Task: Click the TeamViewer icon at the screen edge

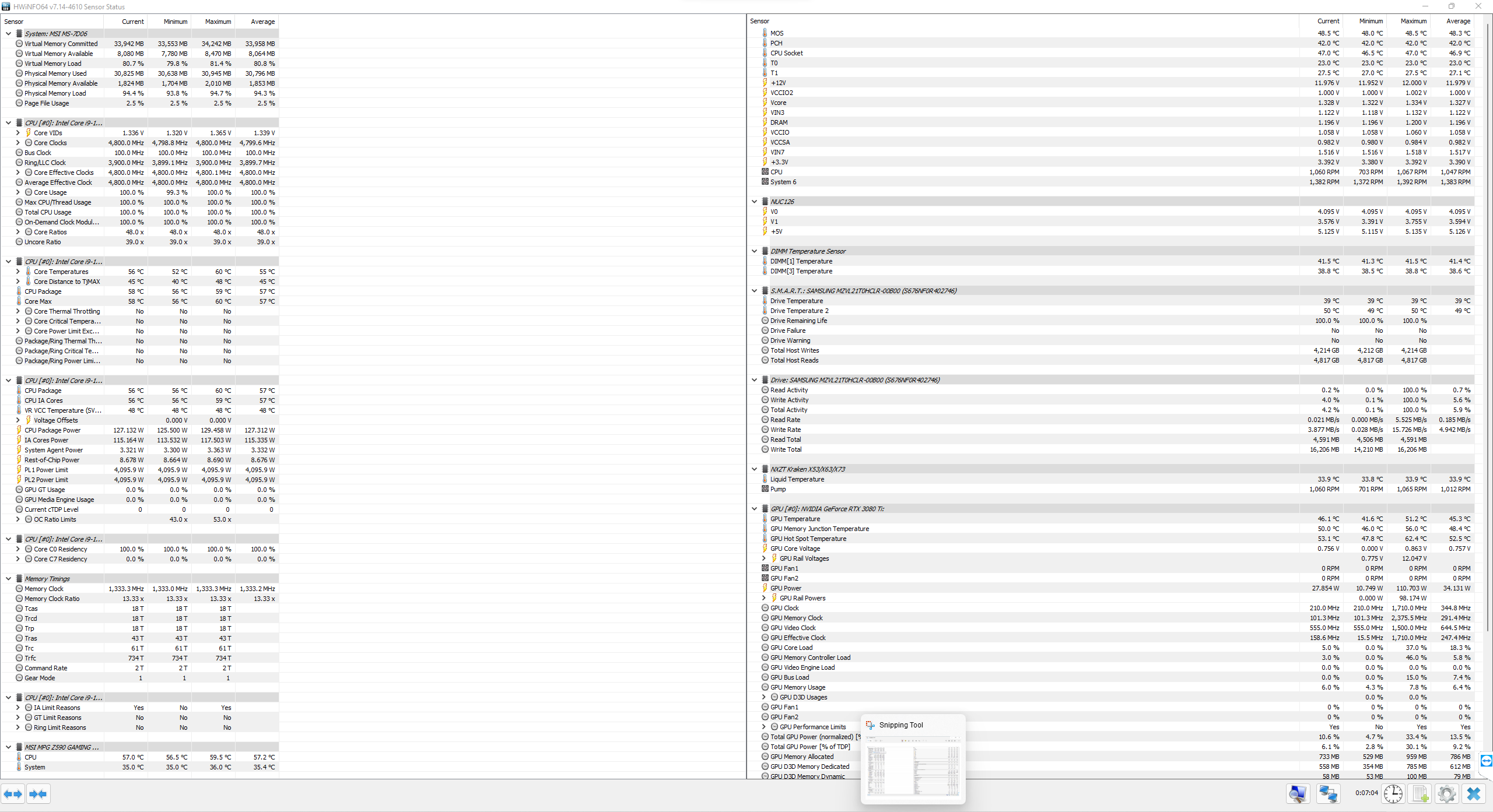Action: coord(1487,761)
